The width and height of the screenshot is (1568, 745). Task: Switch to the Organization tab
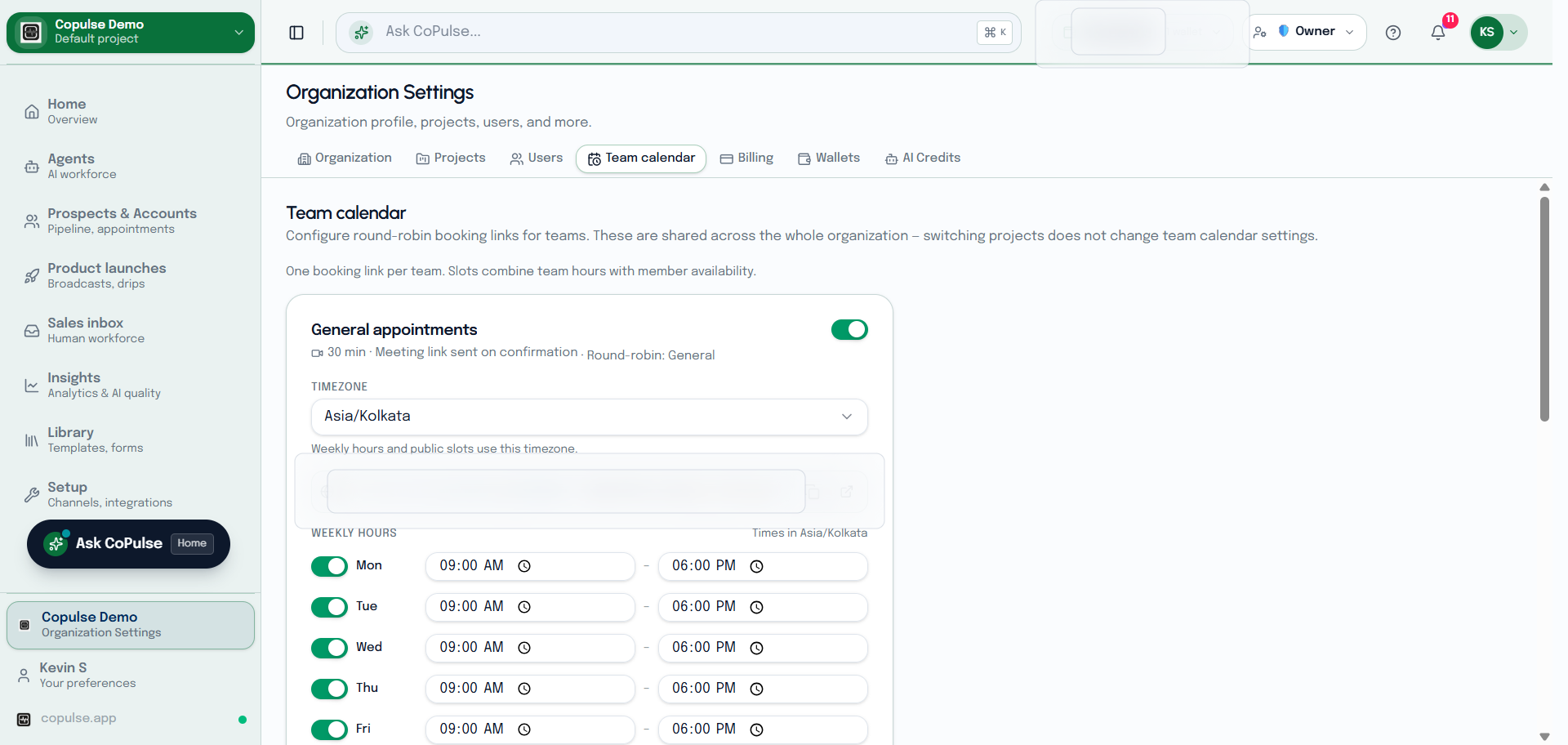pos(345,158)
